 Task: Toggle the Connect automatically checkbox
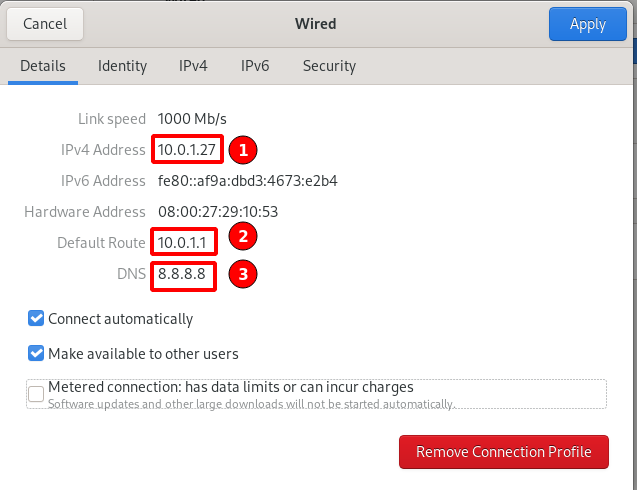[x=36, y=319]
